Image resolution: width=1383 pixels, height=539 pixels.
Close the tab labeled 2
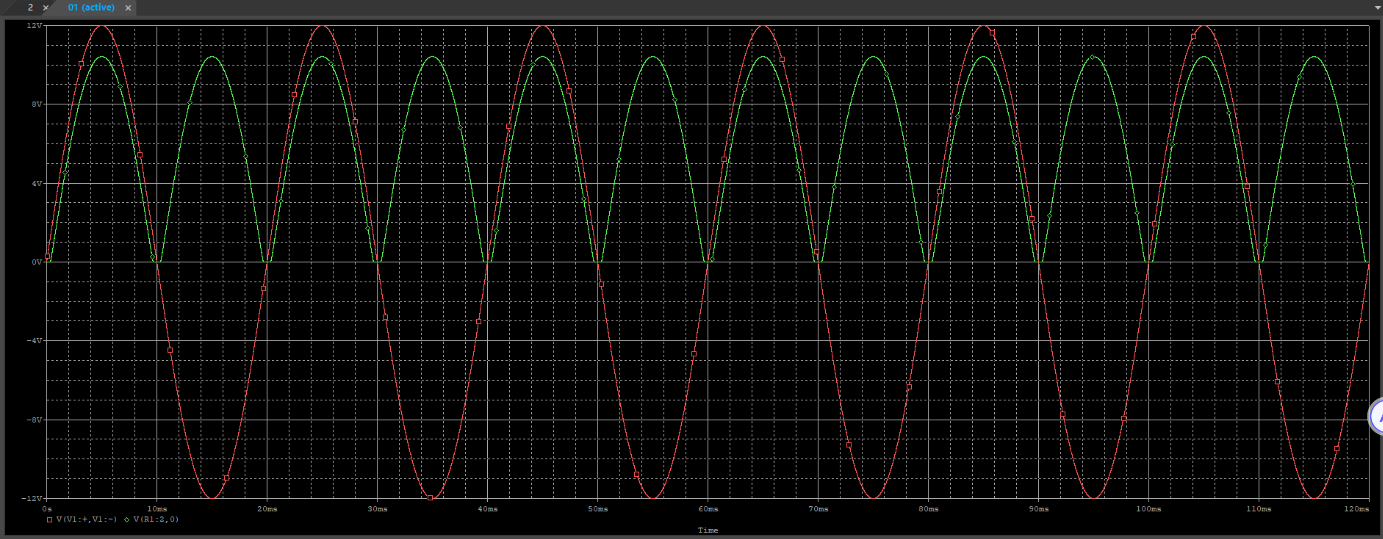46,7
